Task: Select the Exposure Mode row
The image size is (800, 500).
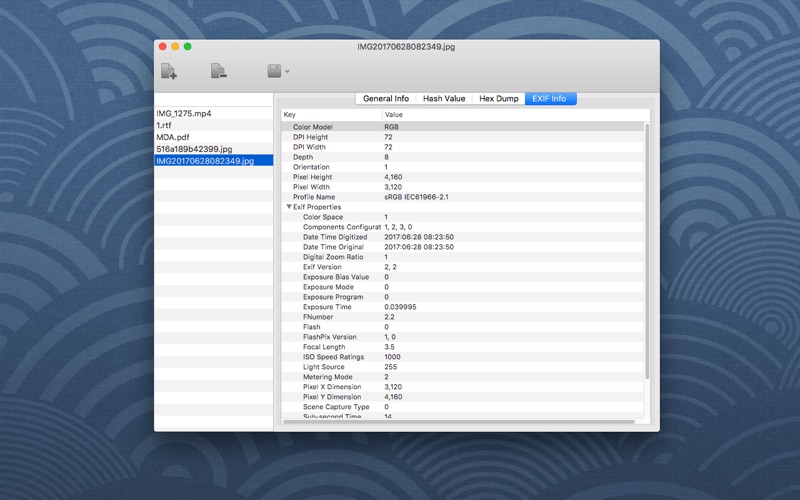Action: coord(462,287)
